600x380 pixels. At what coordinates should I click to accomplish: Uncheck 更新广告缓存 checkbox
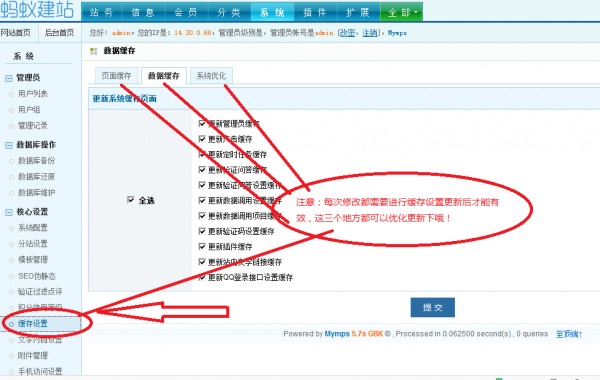202,139
